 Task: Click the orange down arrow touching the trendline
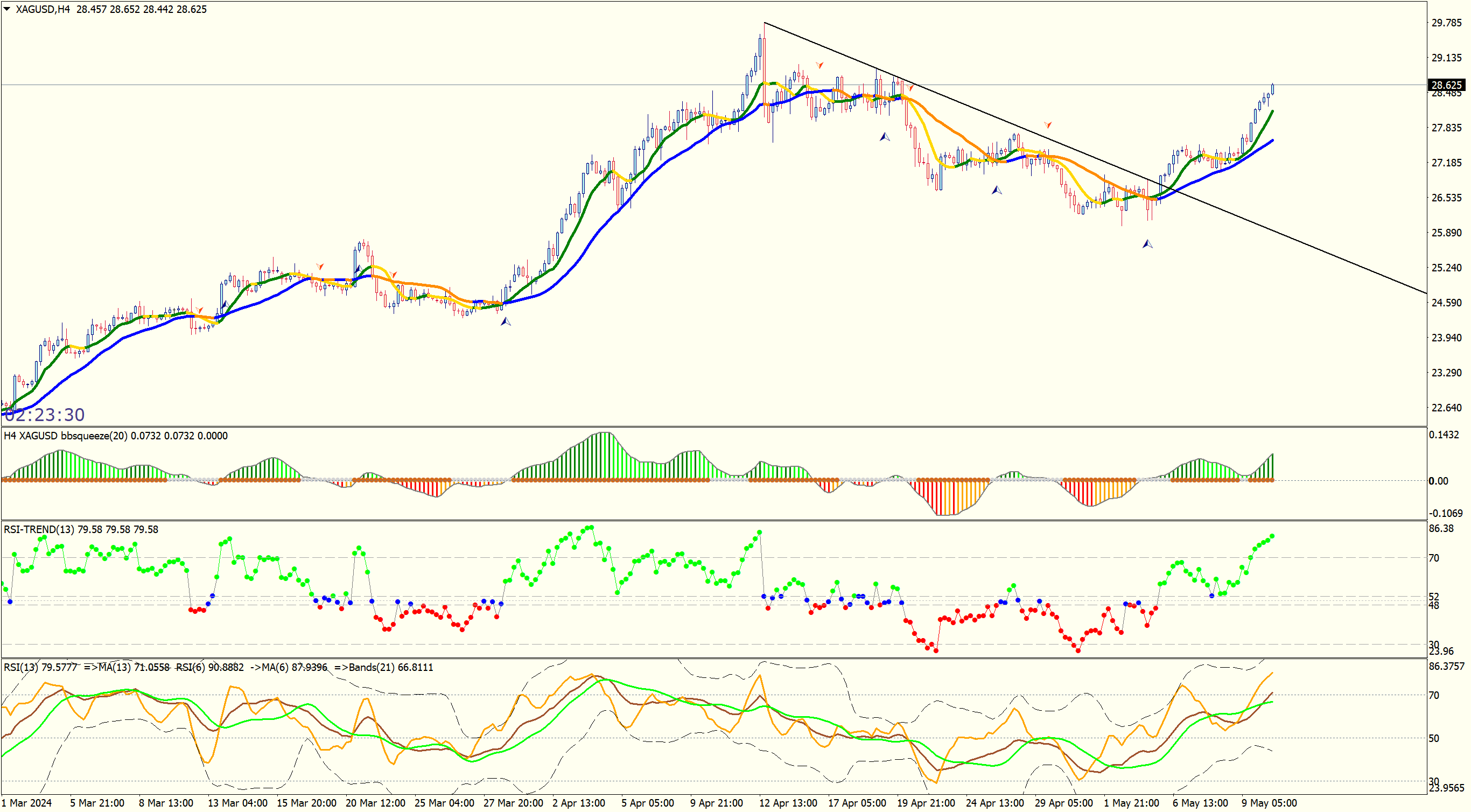[x=911, y=88]
